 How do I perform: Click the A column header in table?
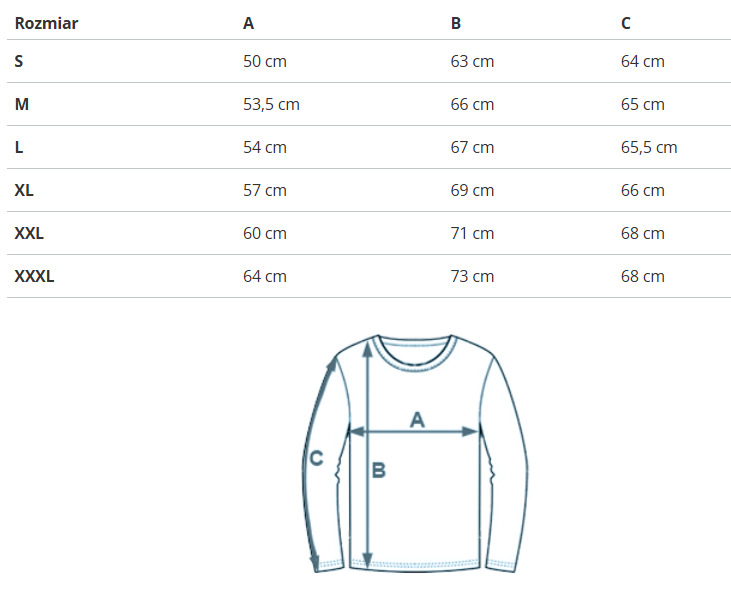[248, 23]
